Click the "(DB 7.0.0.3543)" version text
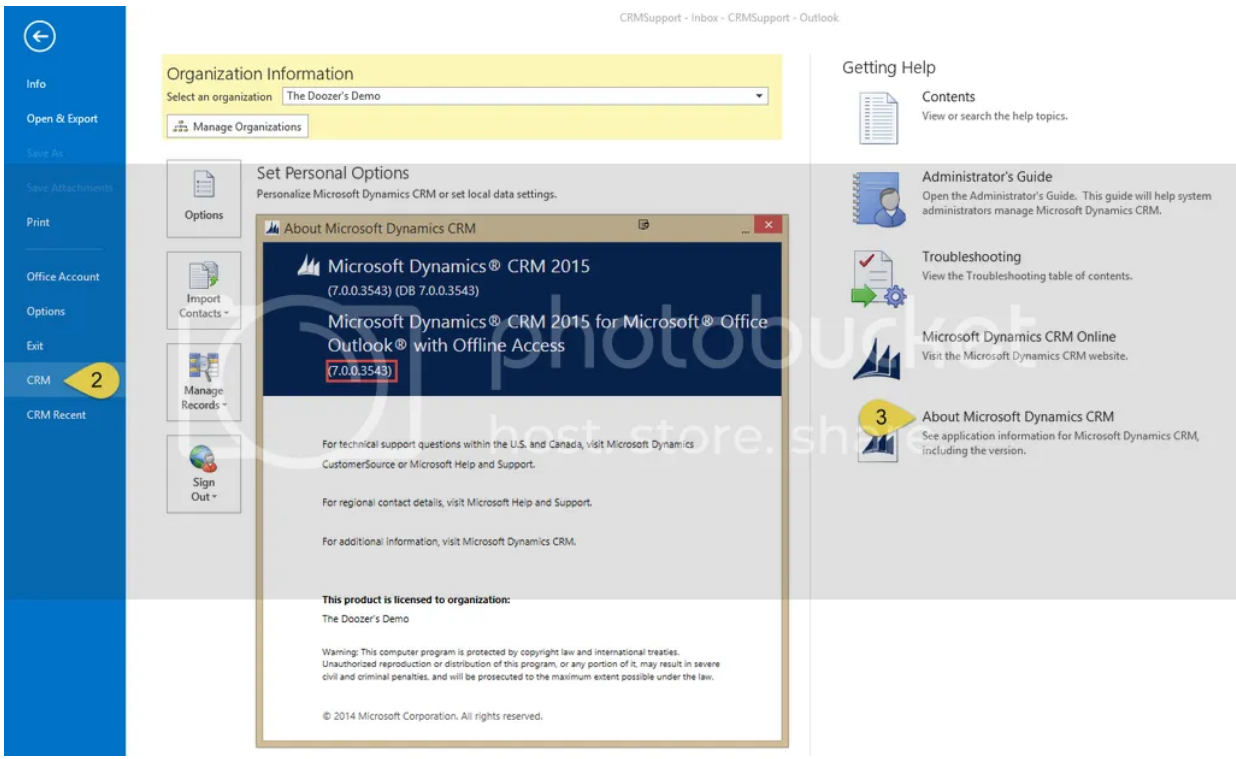1236x759 pixels. coord(437,290)
